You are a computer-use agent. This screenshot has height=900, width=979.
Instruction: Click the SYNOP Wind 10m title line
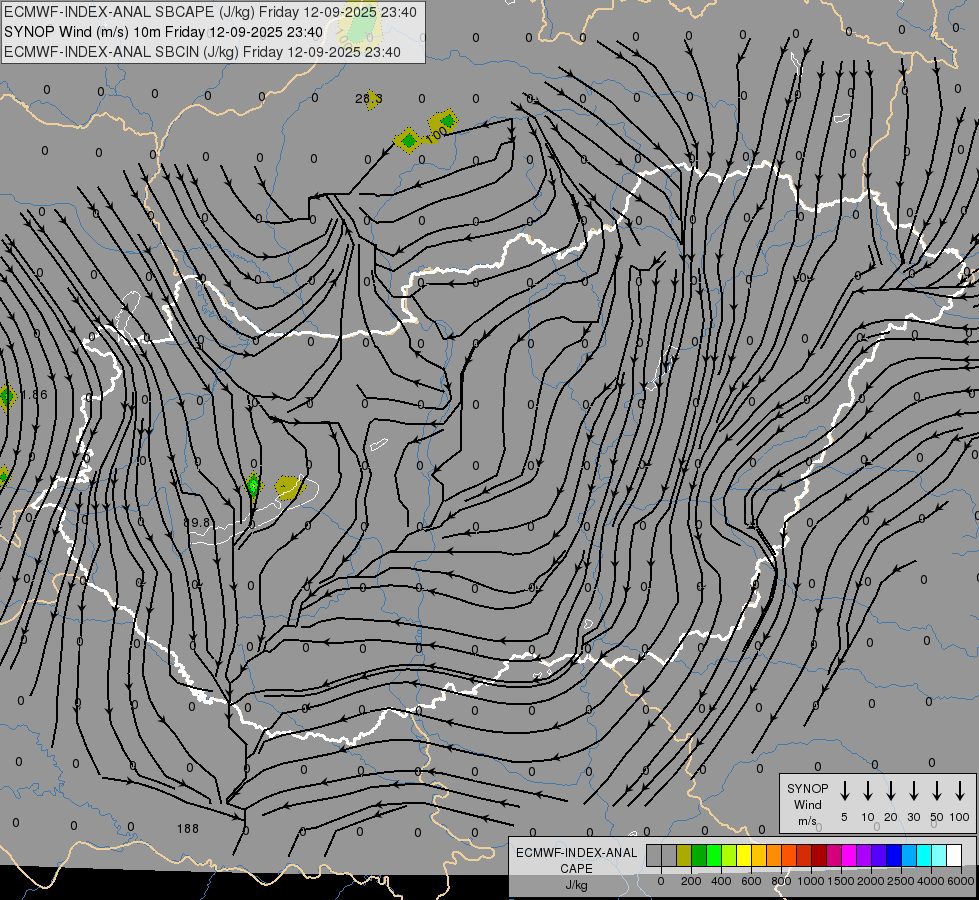(x=164, y=32)
